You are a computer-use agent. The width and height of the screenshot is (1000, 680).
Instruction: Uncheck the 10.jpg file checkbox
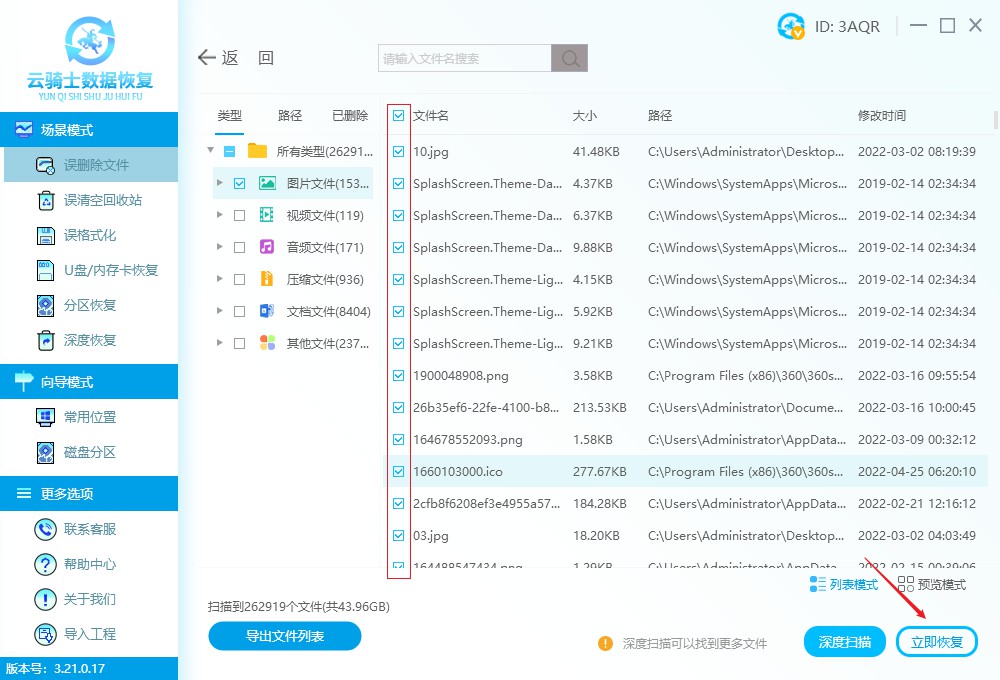point(399,152)
